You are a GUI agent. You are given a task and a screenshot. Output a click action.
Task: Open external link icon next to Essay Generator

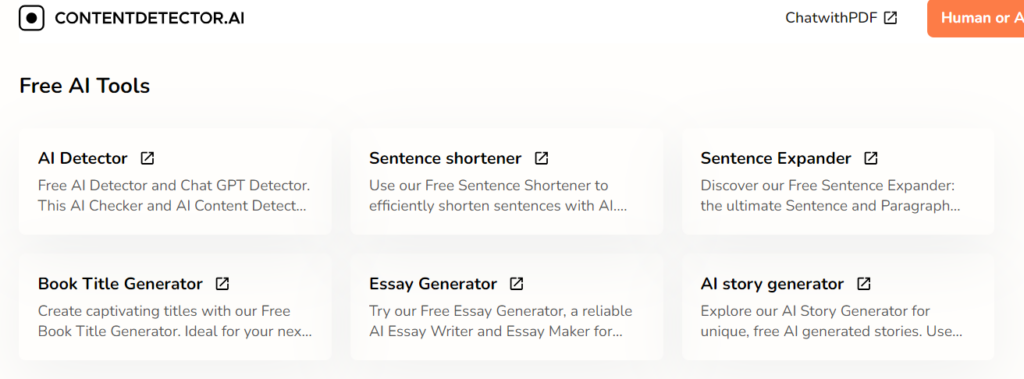tap(517, 284)
